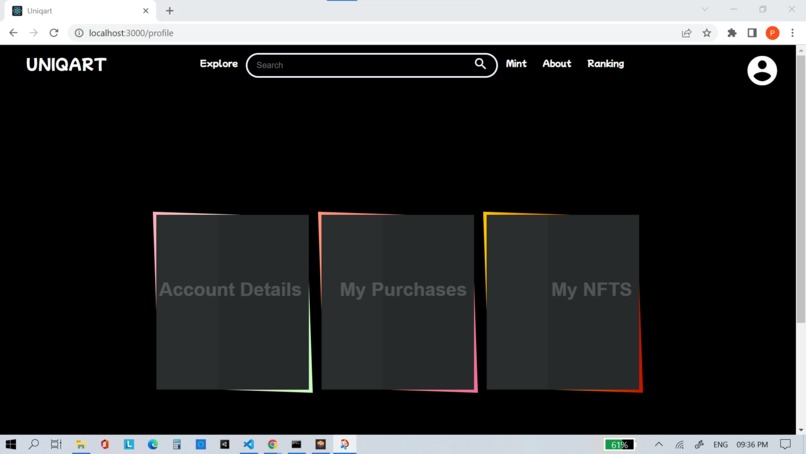Open the Mint page
This screenshot has height=454, width=806.
tap(516, 64)
